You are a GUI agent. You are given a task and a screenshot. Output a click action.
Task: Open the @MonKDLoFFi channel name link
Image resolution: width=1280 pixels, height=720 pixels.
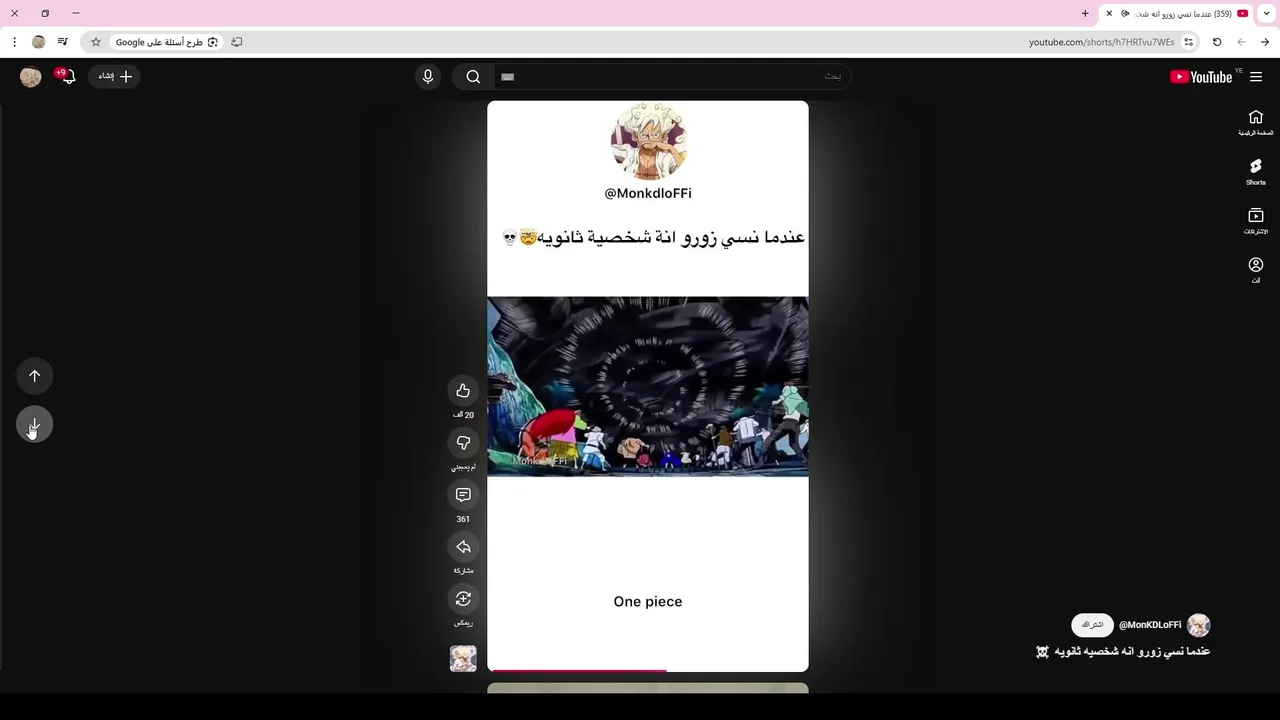tap(1150, 625)
